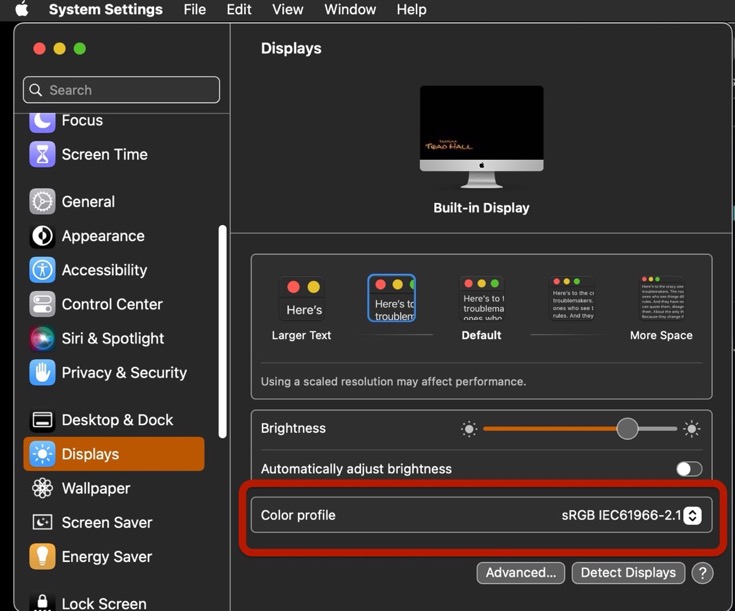The width and height of the screenshot is (735, 611).
Task: Click the low brightness sun icon
Action: (469, 429)
